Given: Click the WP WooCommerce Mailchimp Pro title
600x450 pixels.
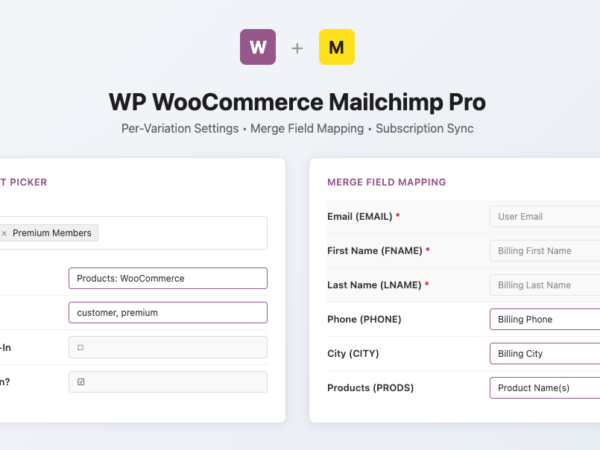Looking at the screenshot, I should click(x=298, y=103).
